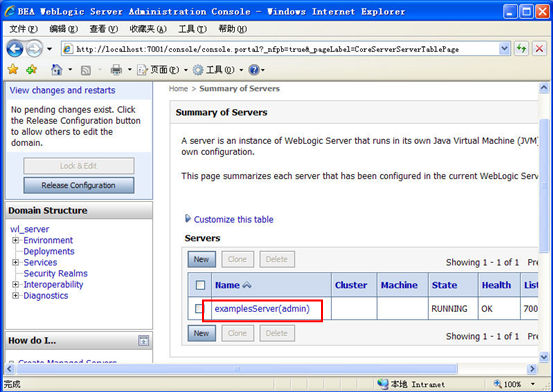Click the Add to Favorites star icon
The image size is (553, 392).
click(31, 70)
